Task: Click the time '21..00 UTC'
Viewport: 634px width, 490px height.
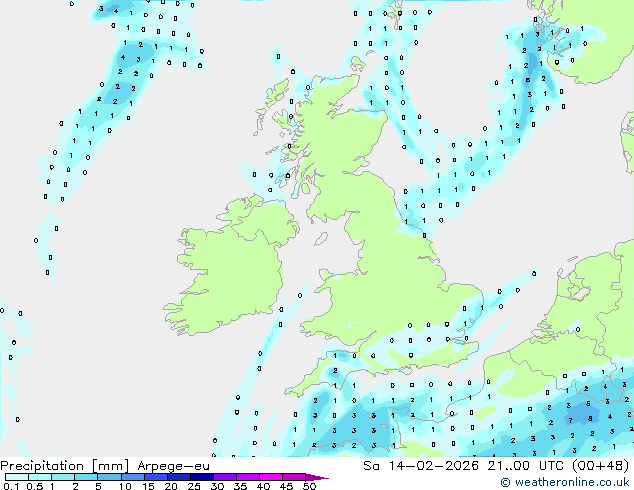Action: [526, 466]
